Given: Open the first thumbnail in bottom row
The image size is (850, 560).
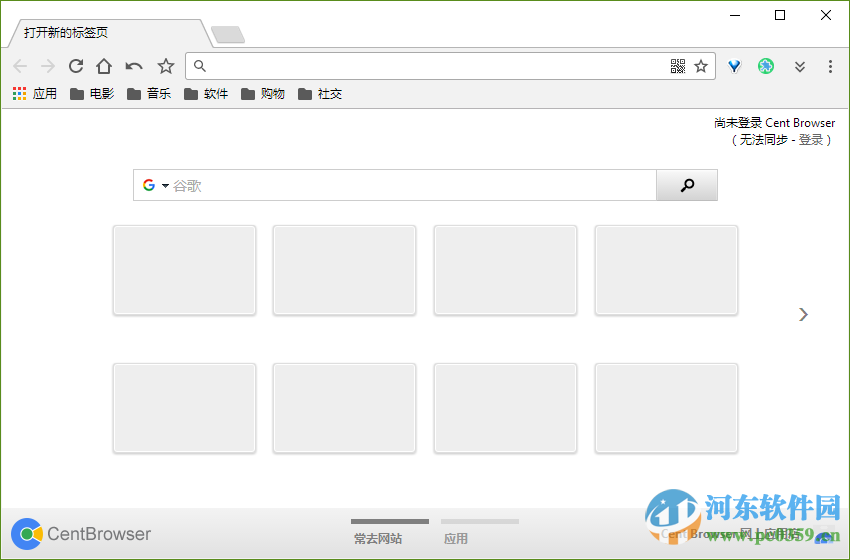Looking at the screenshot, I should point(184,408).
